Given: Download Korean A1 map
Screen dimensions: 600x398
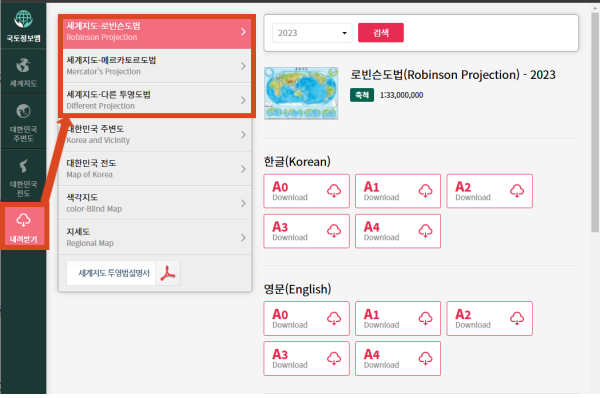Looking at the screenshot, I should 398,191.
